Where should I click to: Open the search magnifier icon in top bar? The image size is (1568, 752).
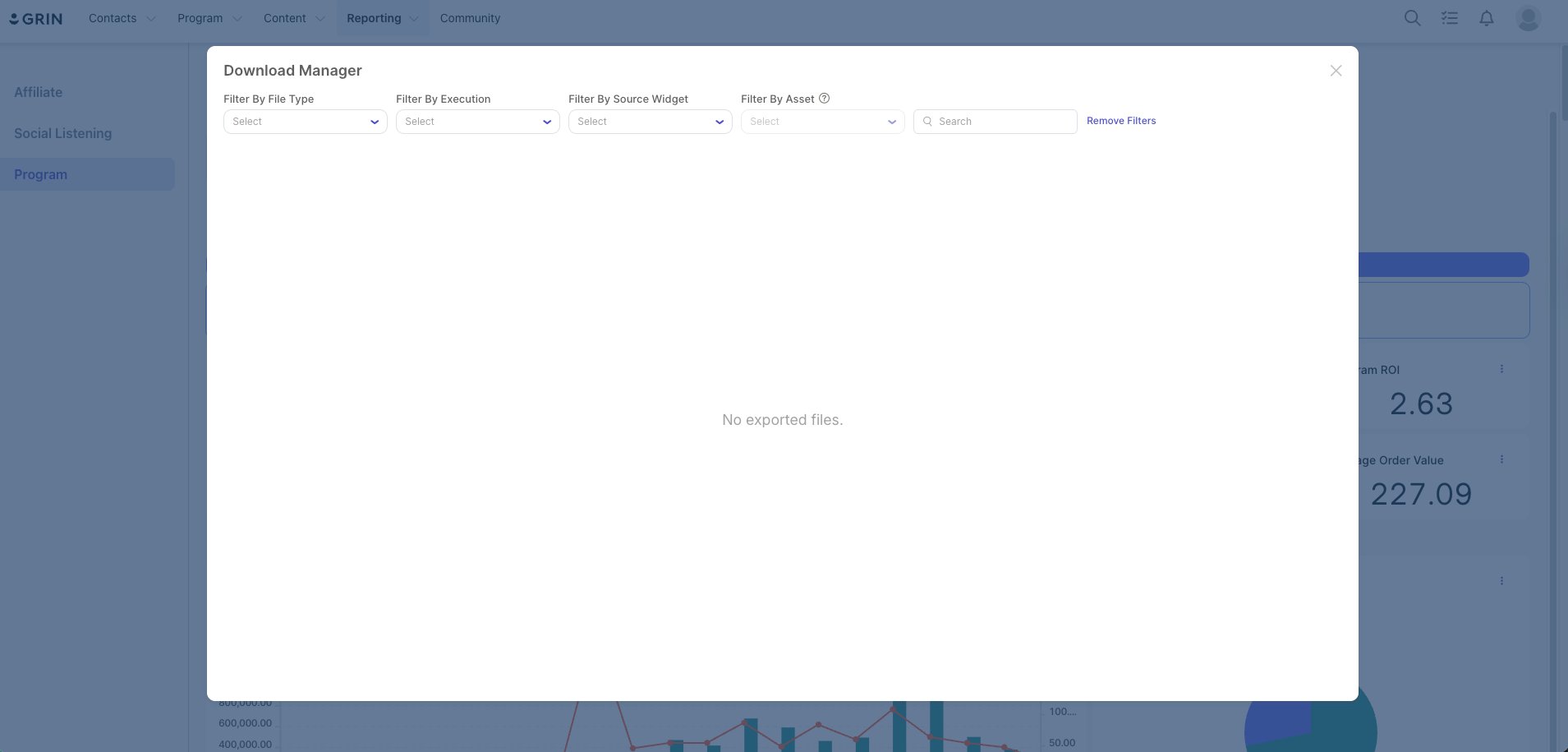coord(1412,18)
